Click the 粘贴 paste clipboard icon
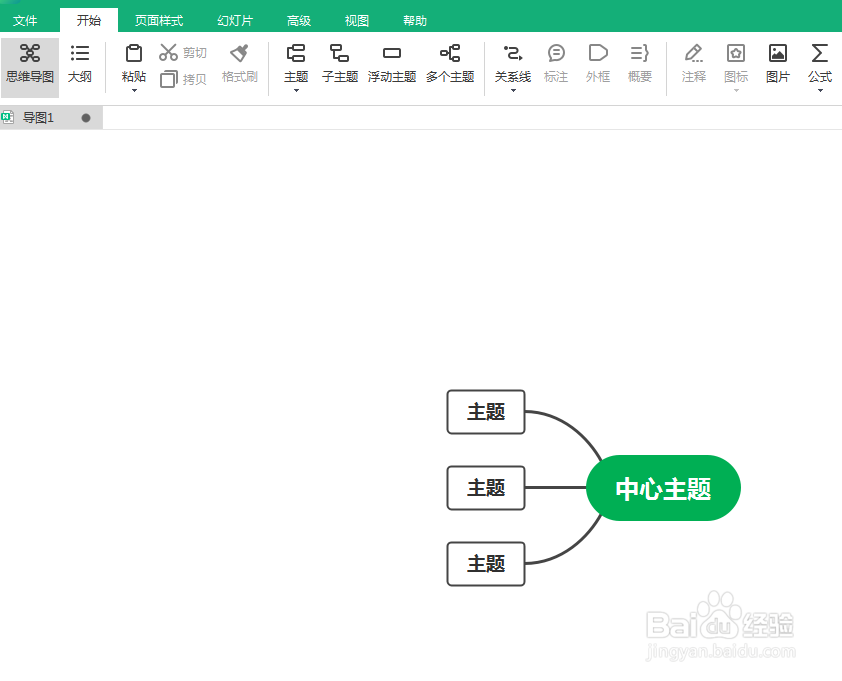The image size is (842, 681). 134,53
